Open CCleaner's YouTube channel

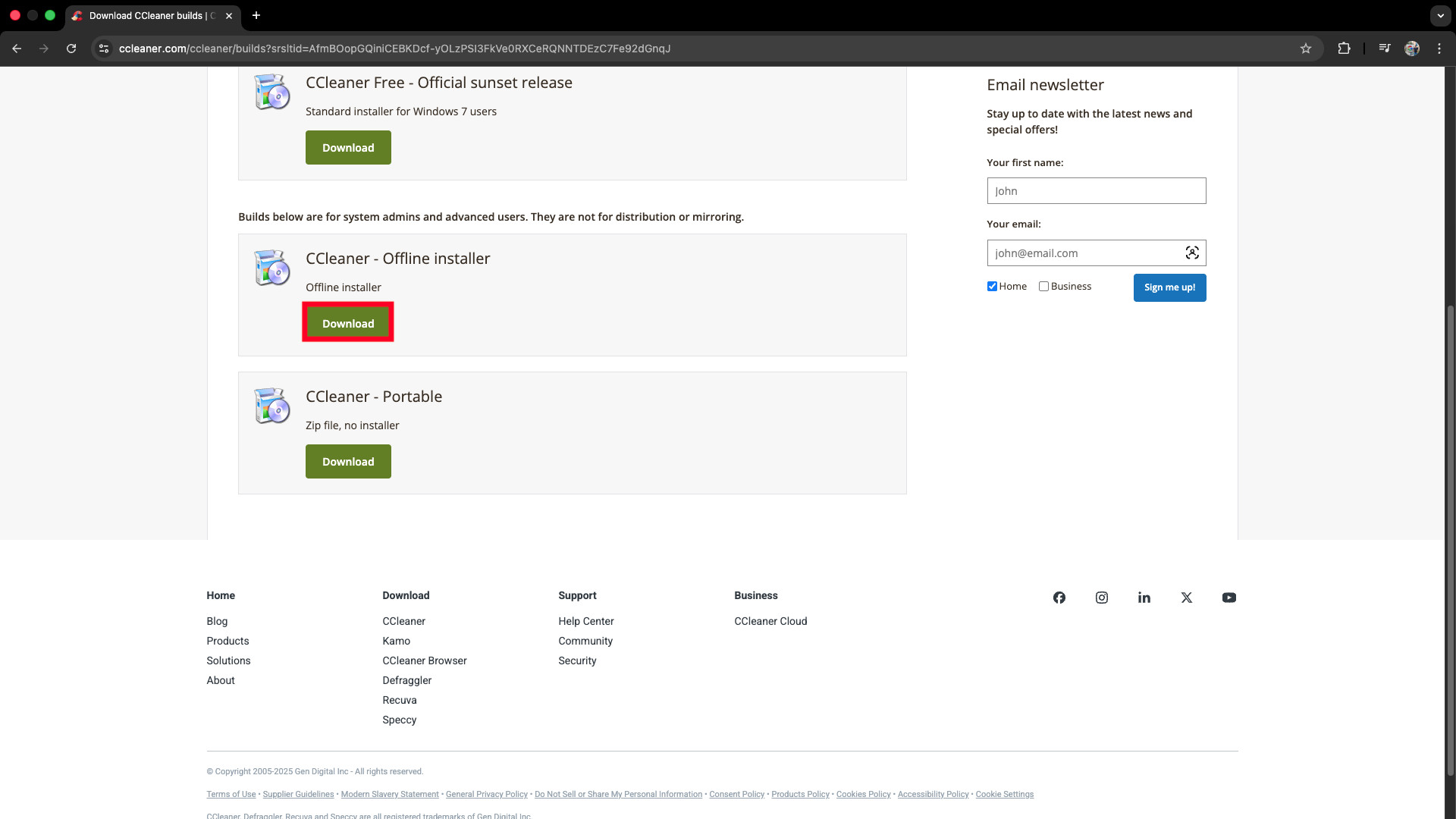point(1228,598)
